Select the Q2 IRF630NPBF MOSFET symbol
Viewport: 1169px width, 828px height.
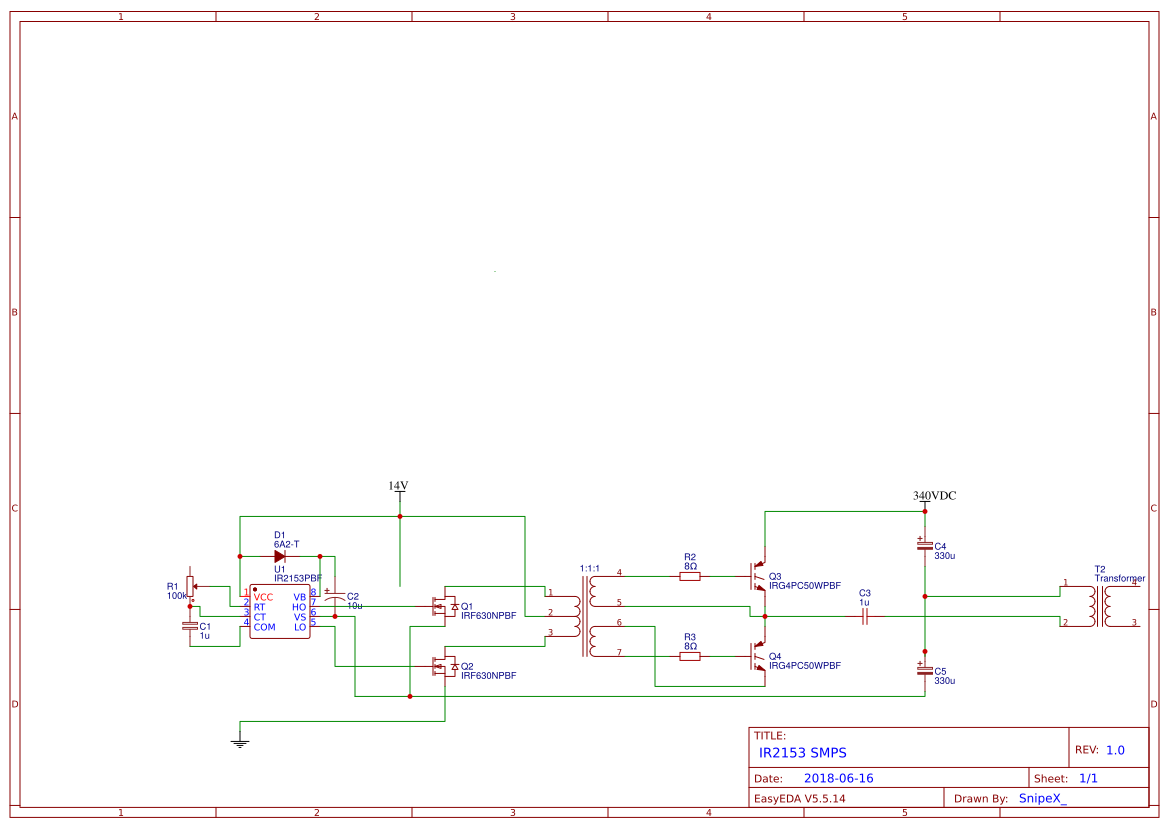(x=446, y=667)
